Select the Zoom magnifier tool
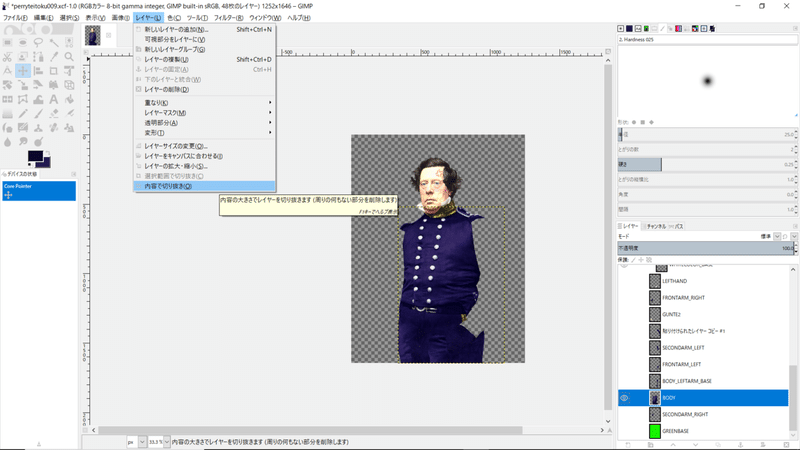The width and height of the screenshot is (800, 450). (69, 57)
